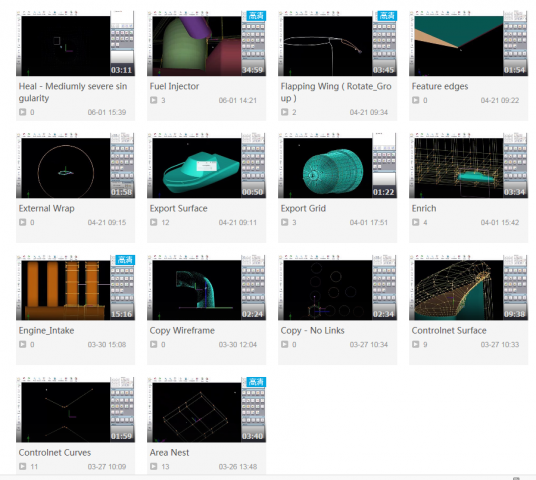Image resolution: width=536 pixels, height=480 pixels.
Task: Click the upload date 03-26 13:48
Action: pos(238,467)
